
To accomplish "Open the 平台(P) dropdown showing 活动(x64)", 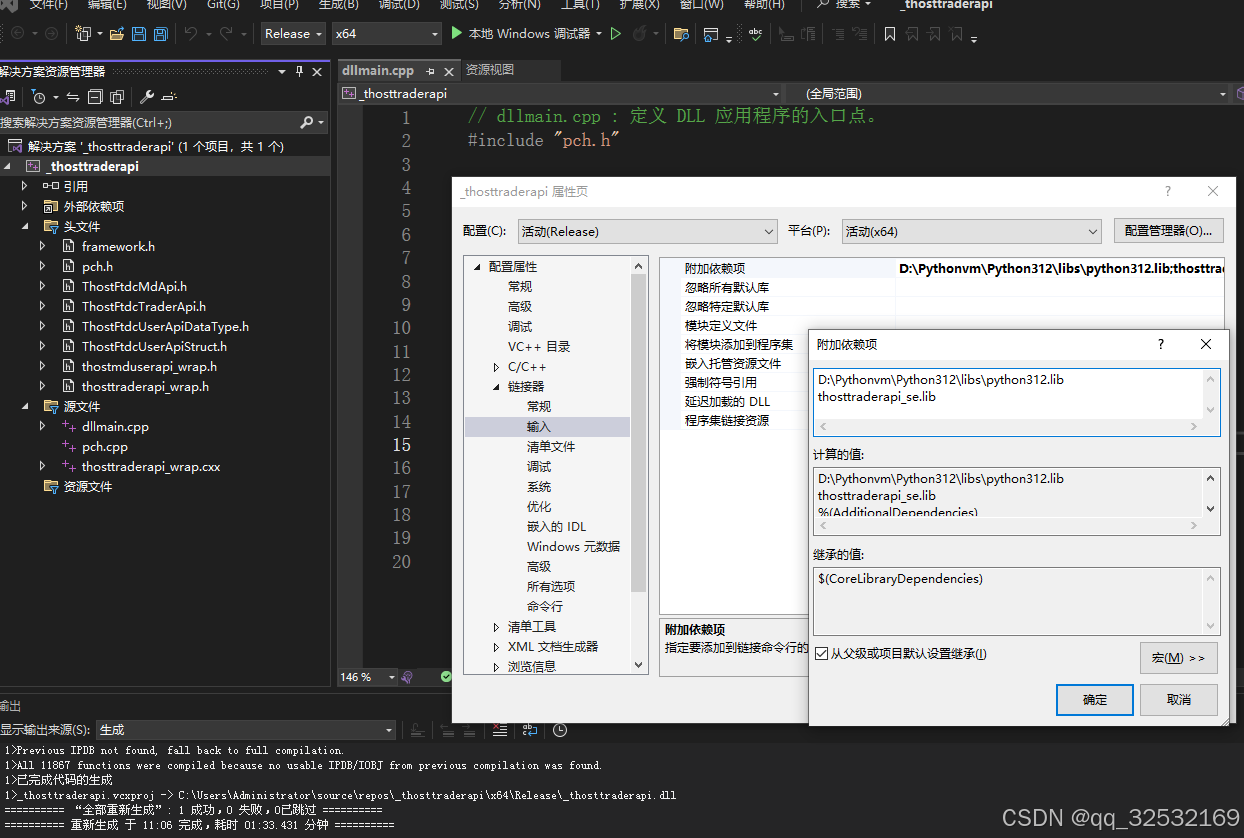I will (969, 230).
